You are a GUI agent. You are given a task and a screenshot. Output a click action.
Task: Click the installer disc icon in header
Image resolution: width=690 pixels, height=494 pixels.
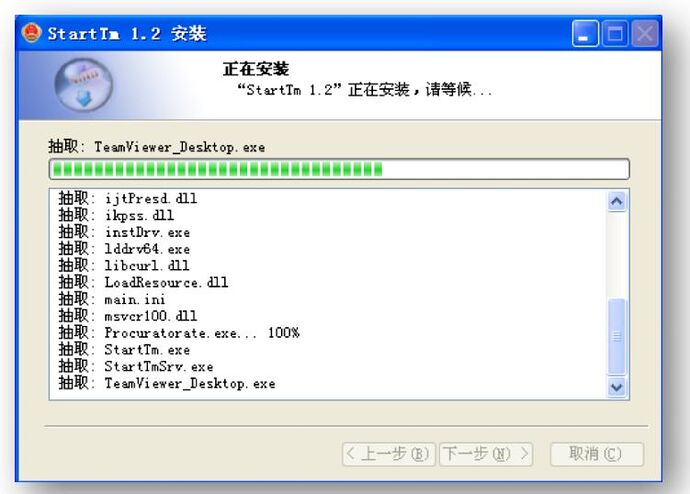(x=83, y=84)
